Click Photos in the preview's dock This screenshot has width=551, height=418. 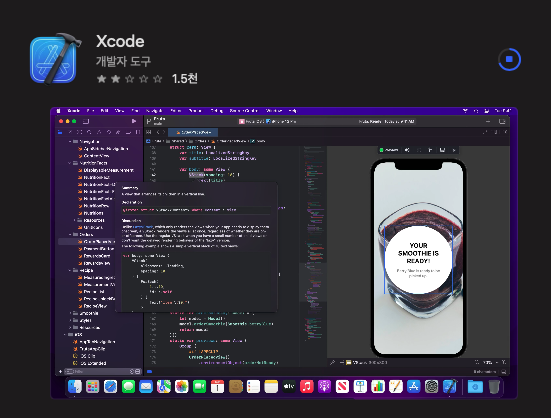tap(182, 387)
